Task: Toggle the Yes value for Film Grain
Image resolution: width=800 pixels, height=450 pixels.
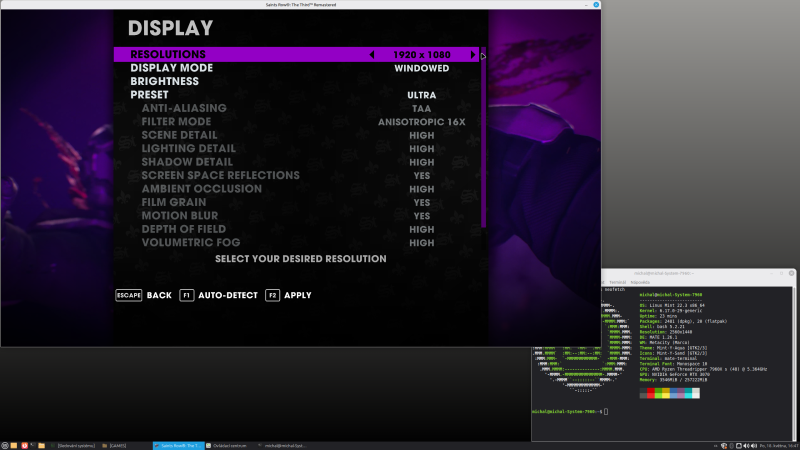Action: point(421,203)
